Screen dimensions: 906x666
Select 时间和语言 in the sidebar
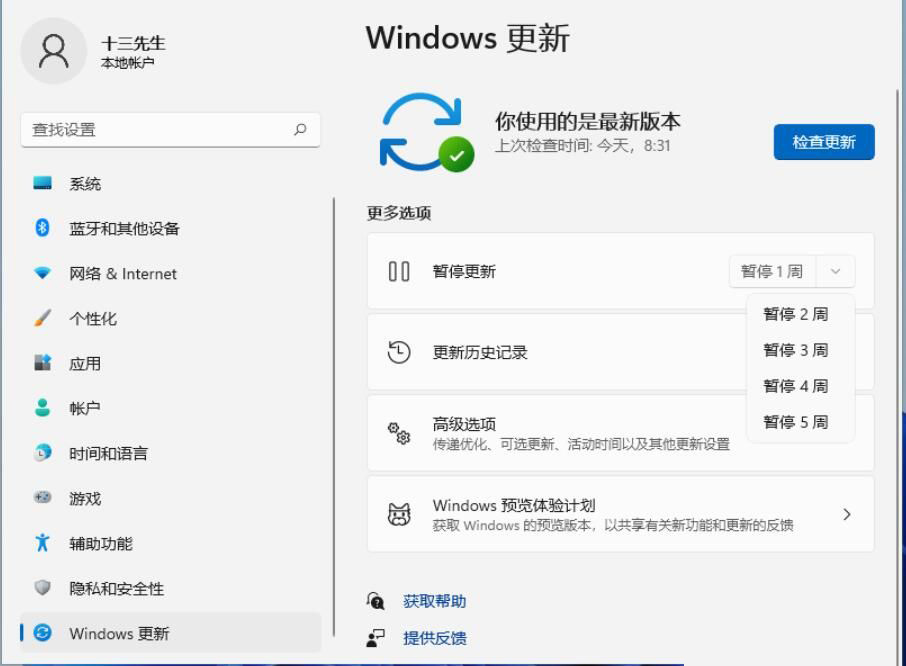(108, 454)
